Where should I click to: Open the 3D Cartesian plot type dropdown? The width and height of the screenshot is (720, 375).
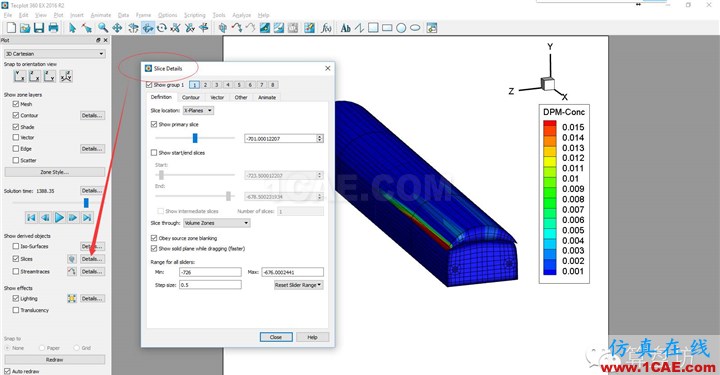55,54
